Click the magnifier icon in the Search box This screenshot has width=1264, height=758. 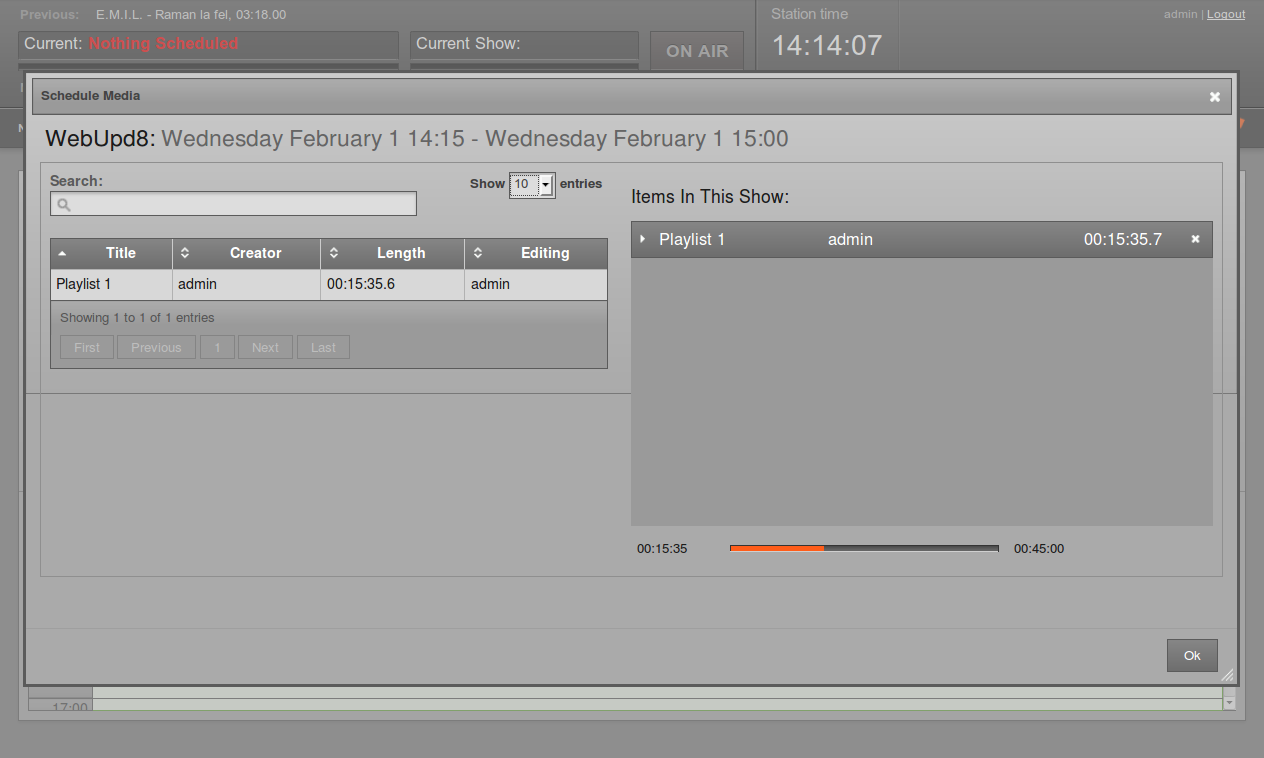62,204
